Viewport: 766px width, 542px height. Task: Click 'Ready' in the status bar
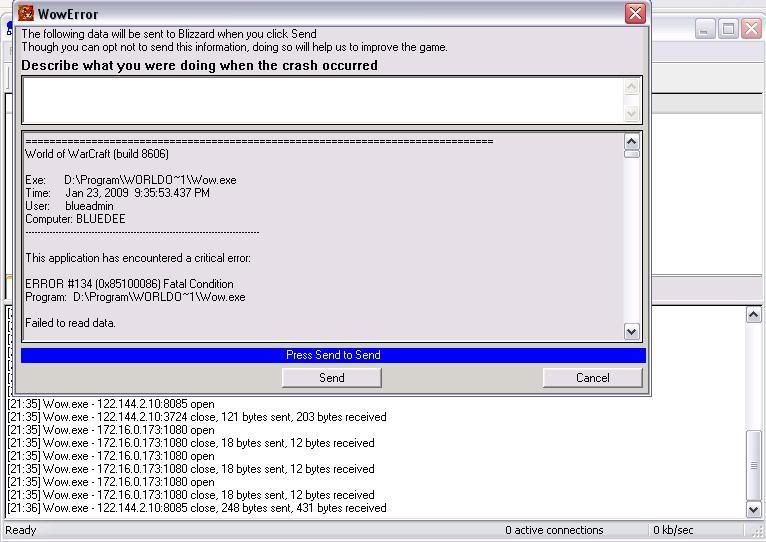tap(21, 530)
